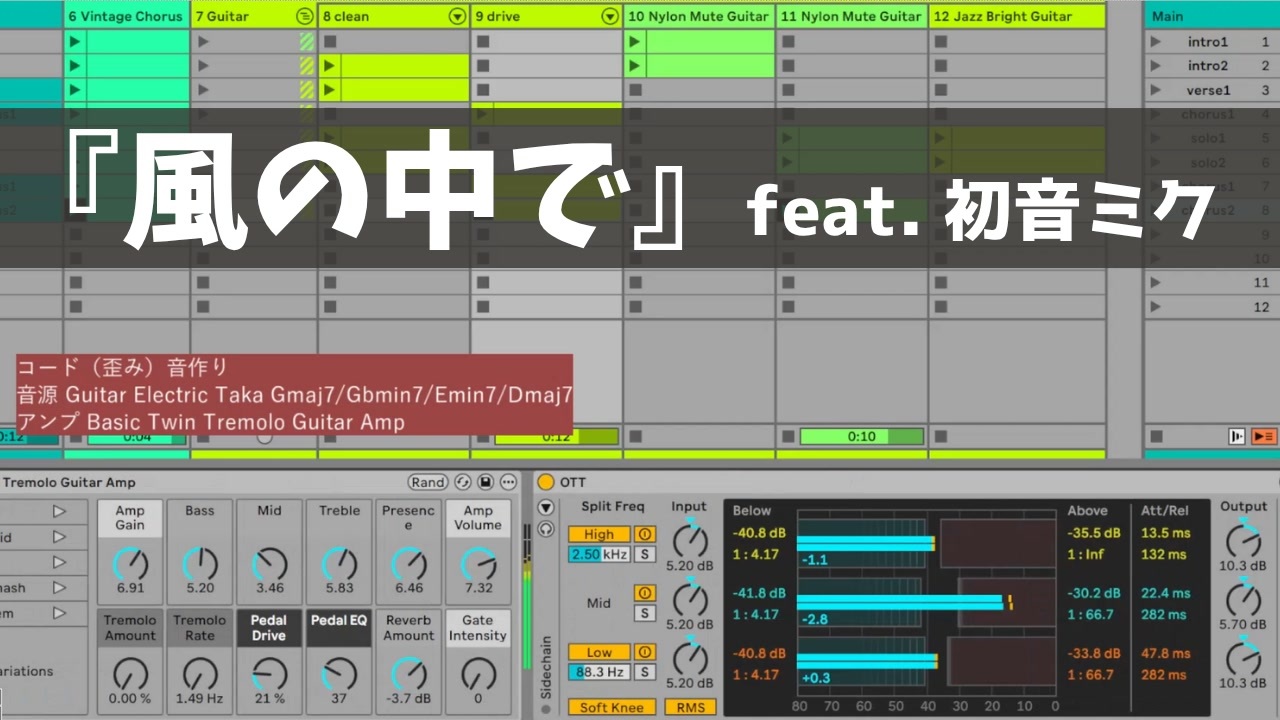Expand the OTT sidechain triangle toggle

click(545, 506)
